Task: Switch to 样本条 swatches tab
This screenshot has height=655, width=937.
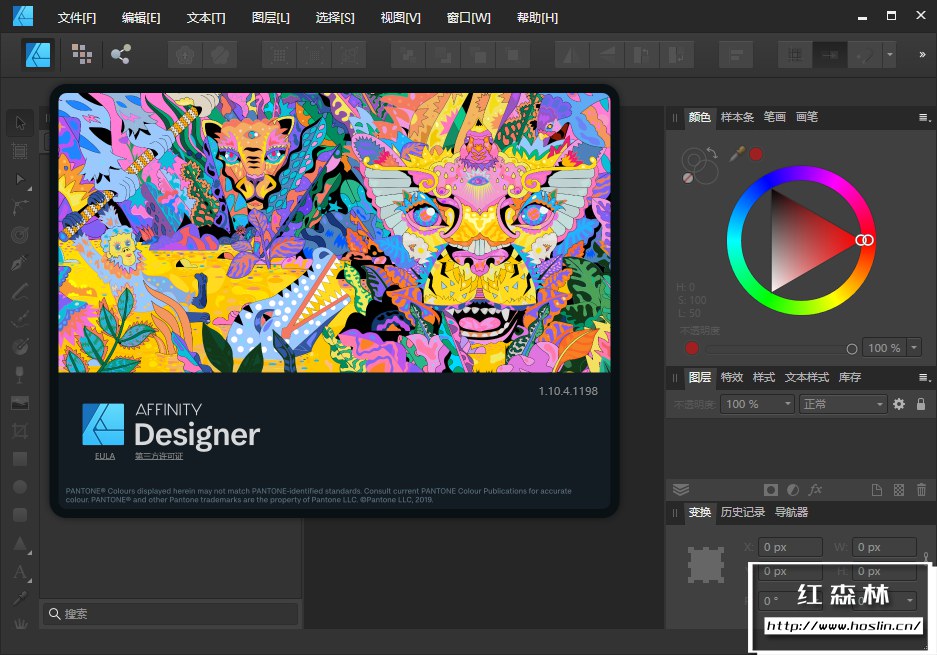Action: click(x=737, y=117)
